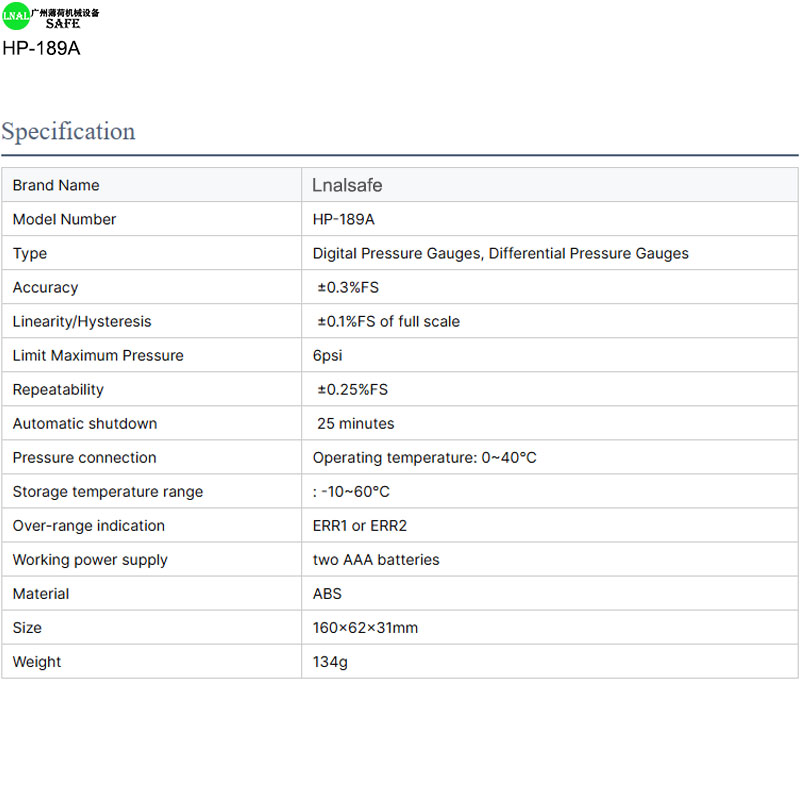
Task: Select the Brand Name label cell
Action: tap(152, 185)
